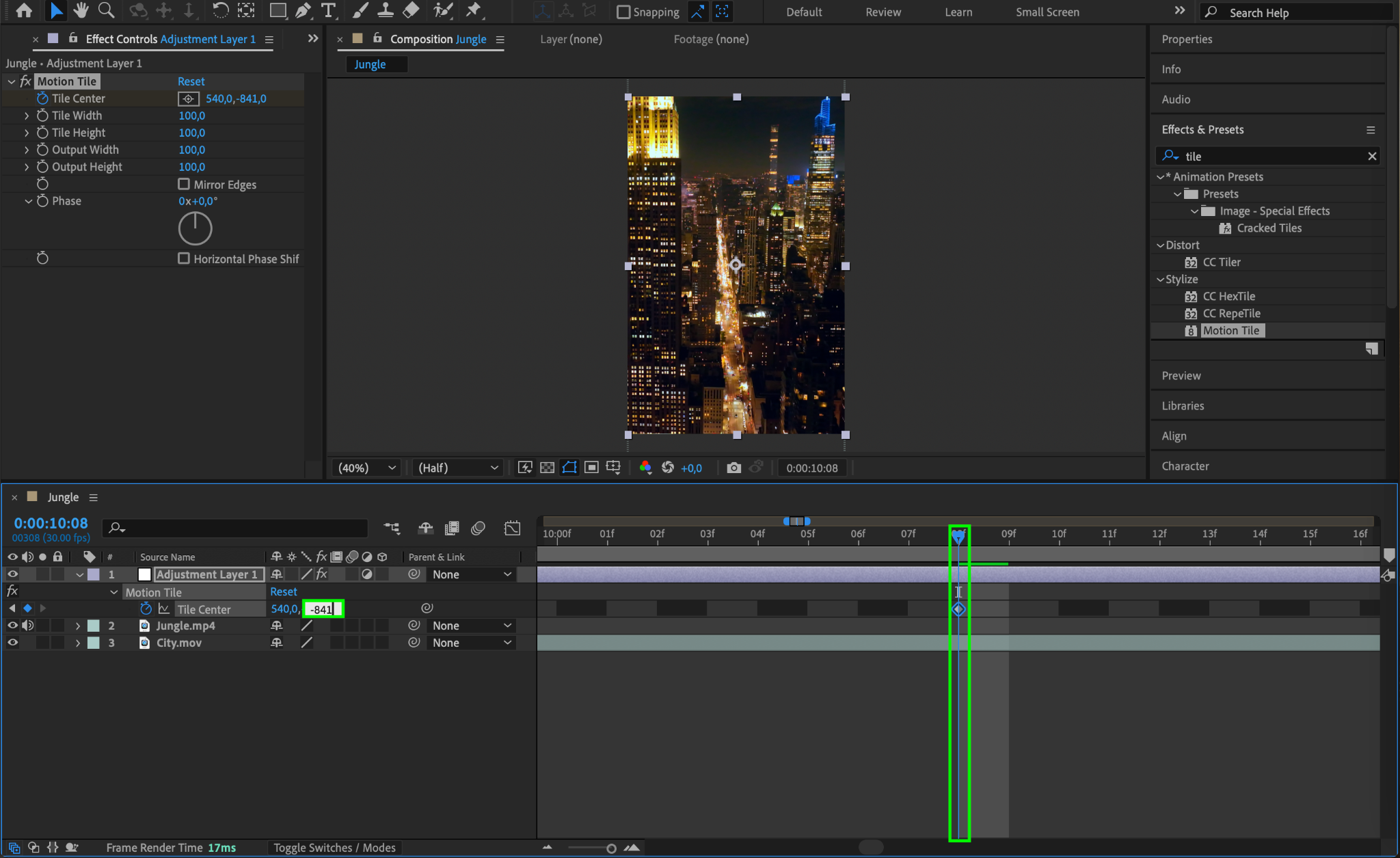Click Reset for Motion Tile effect
The height and width of the screenshot is (858, 1400).
pyautogui.click(x=191, y=81)
